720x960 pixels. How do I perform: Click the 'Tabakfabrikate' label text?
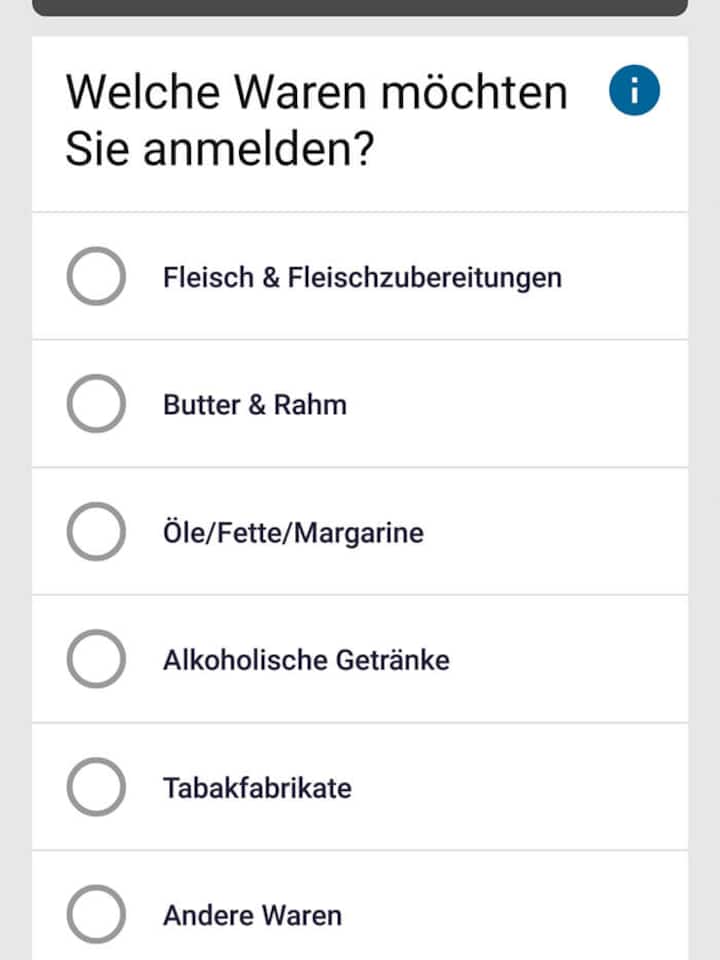(x=257, y=788)
